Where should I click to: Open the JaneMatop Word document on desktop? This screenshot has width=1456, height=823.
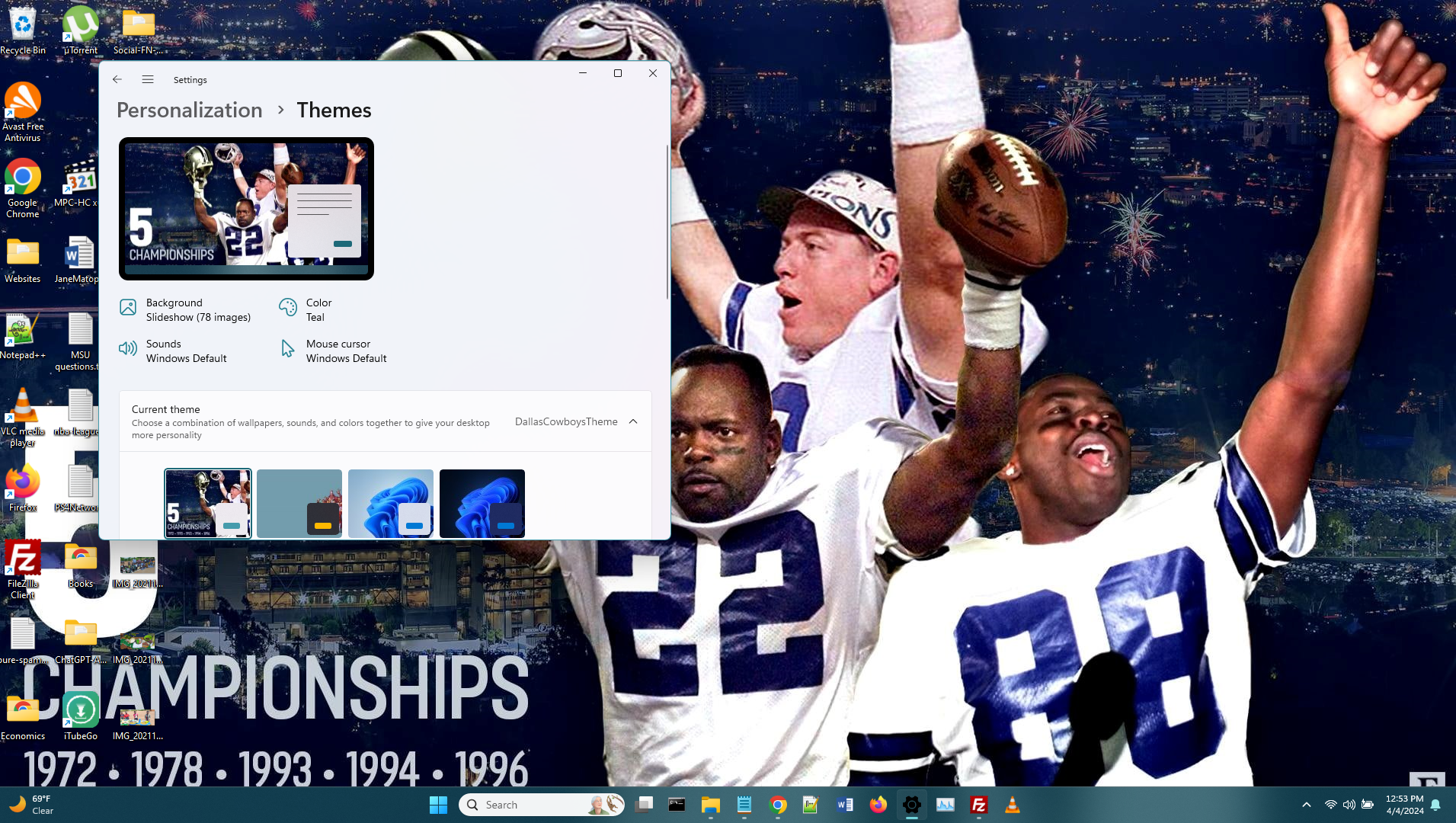(78, 259)
